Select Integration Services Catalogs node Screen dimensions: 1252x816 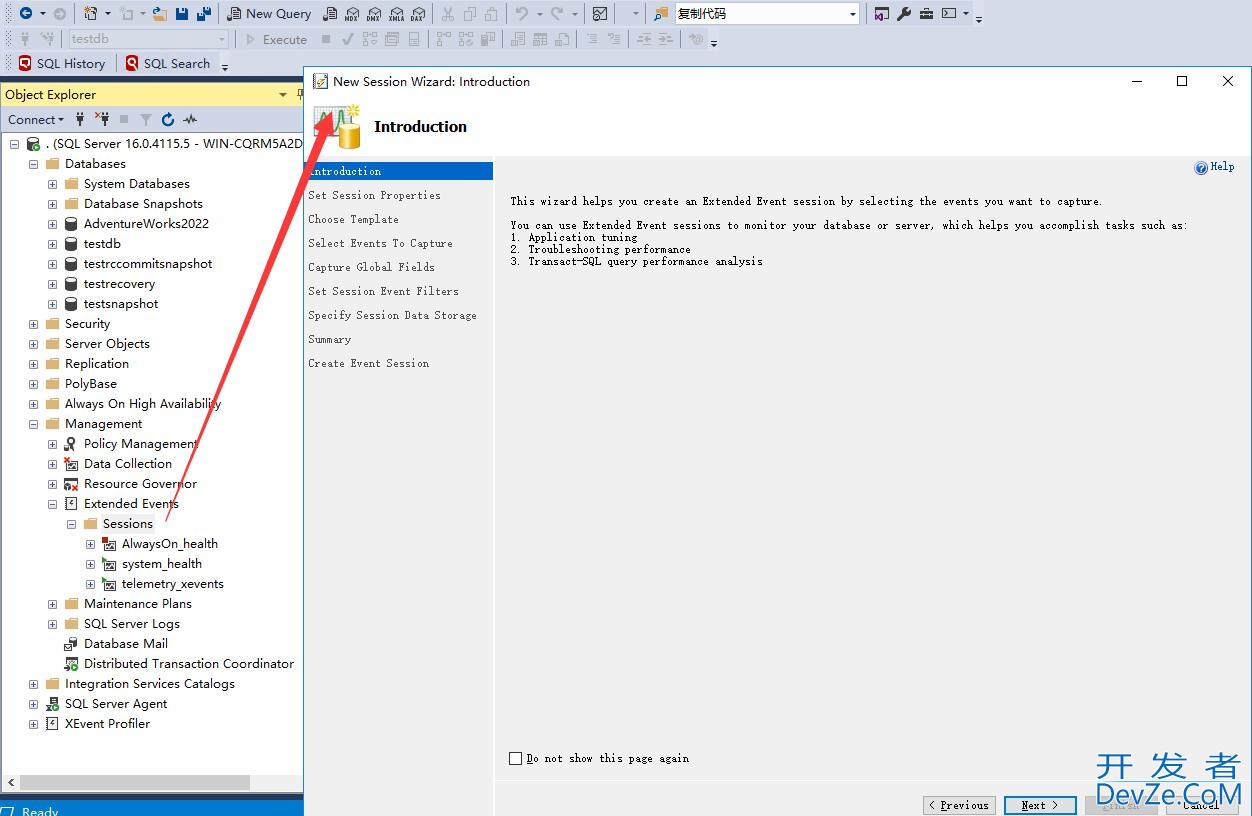(x=150, y=684)
